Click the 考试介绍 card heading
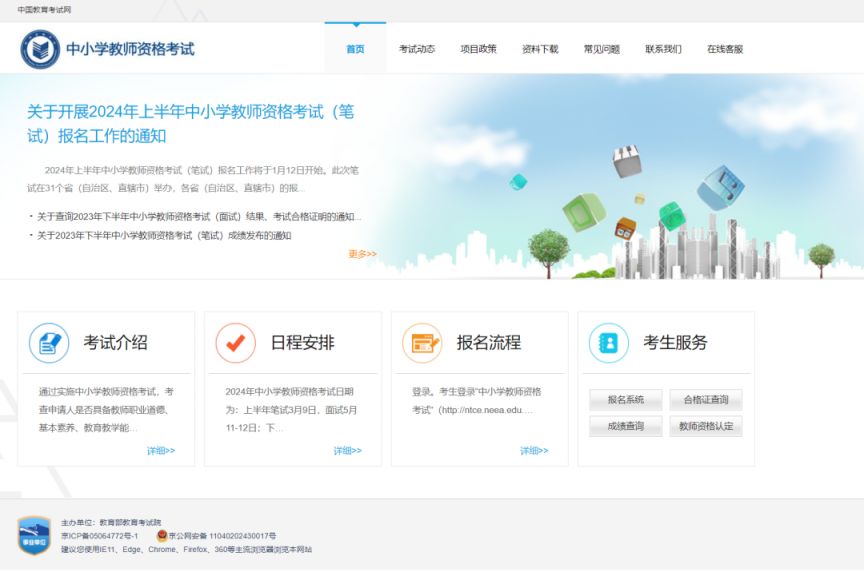The image size is (864, 572). tap(116, 342)
